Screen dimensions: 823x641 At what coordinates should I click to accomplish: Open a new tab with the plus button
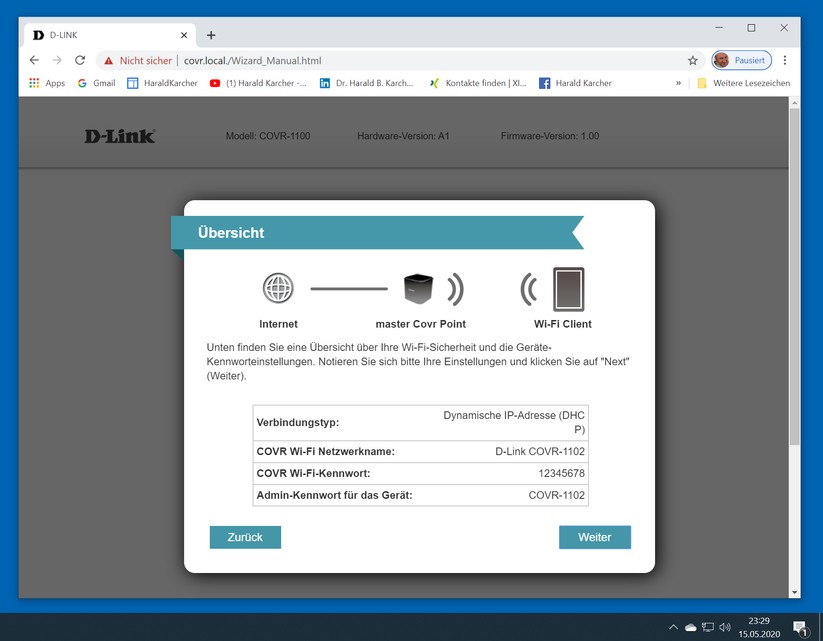pos(211,35)
